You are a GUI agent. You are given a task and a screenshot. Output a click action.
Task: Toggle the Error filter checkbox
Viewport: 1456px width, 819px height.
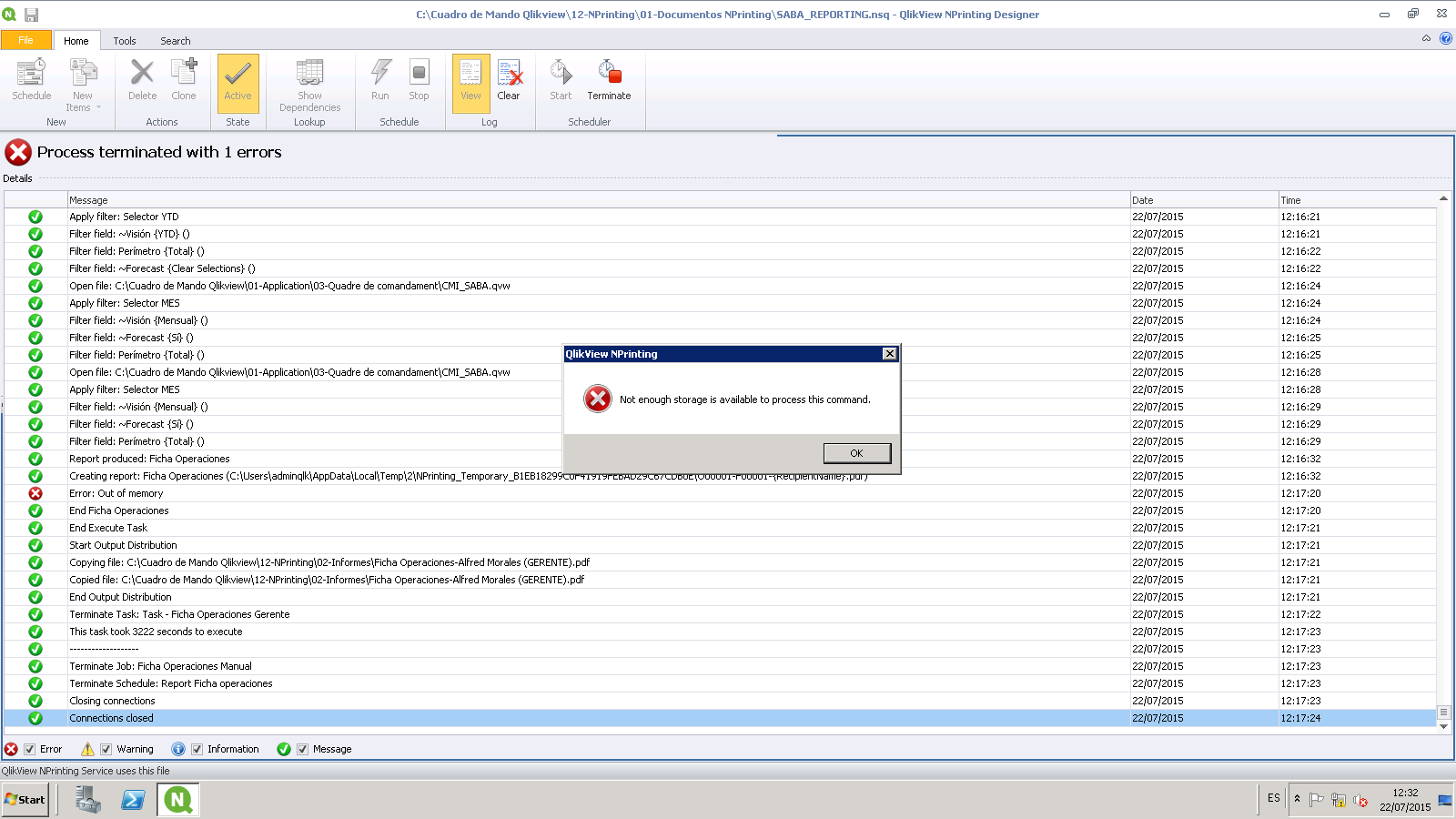tap(29, 749)
